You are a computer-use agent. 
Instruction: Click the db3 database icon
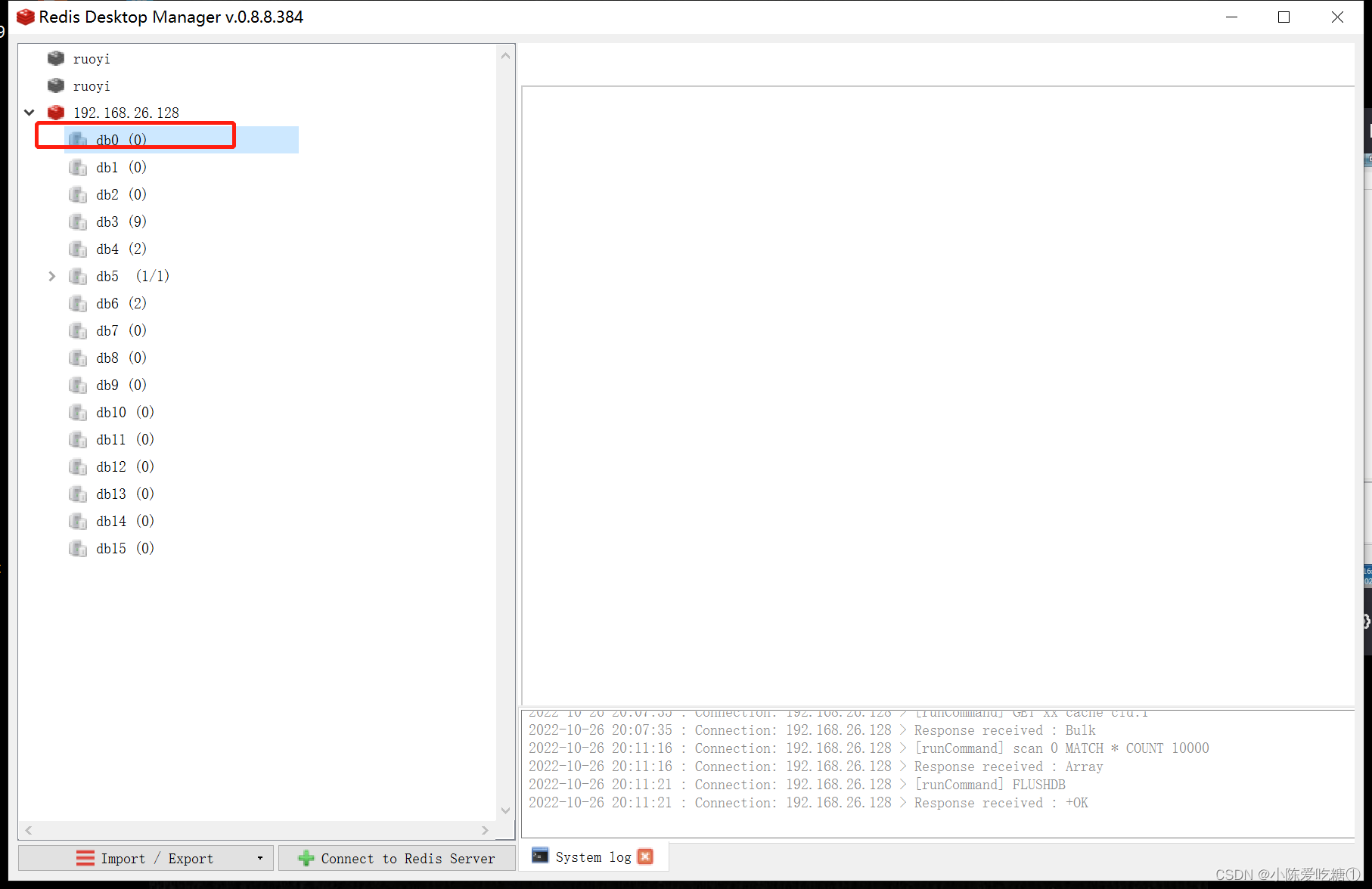[x=78, y=221]
